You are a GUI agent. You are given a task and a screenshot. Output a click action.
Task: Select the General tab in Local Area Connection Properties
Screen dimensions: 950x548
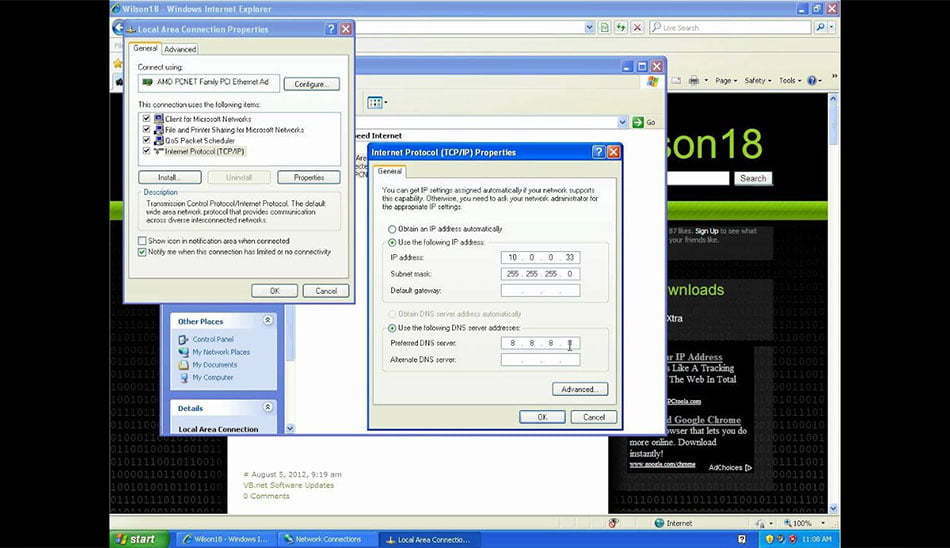click(145, 48)
